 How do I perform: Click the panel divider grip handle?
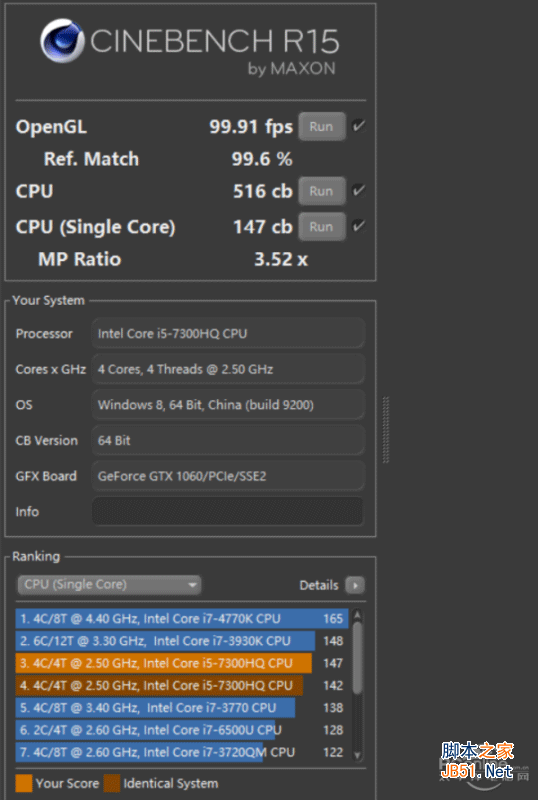point(386,430)
